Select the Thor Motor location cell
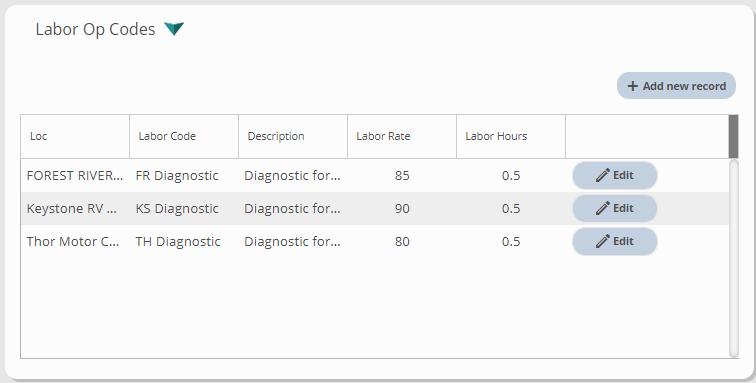 point(75,241)
